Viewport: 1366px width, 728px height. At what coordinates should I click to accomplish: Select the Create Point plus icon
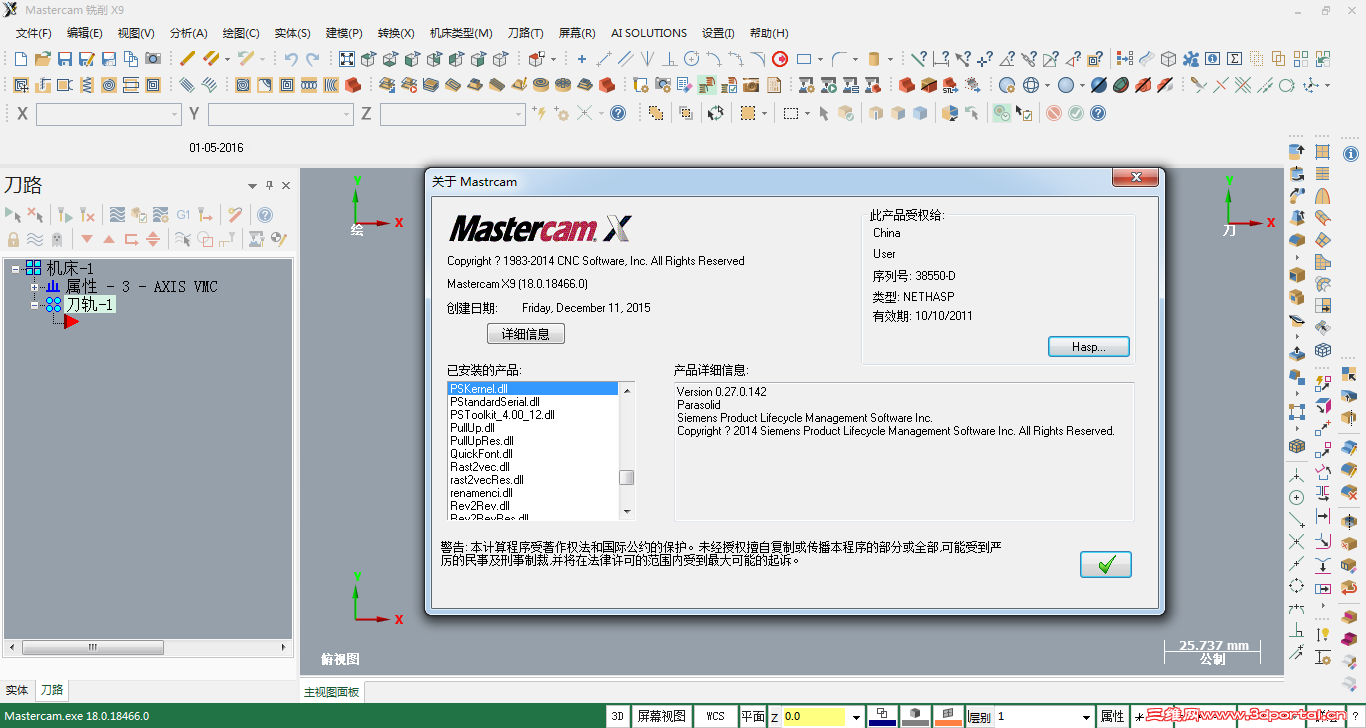click(582, 59)
